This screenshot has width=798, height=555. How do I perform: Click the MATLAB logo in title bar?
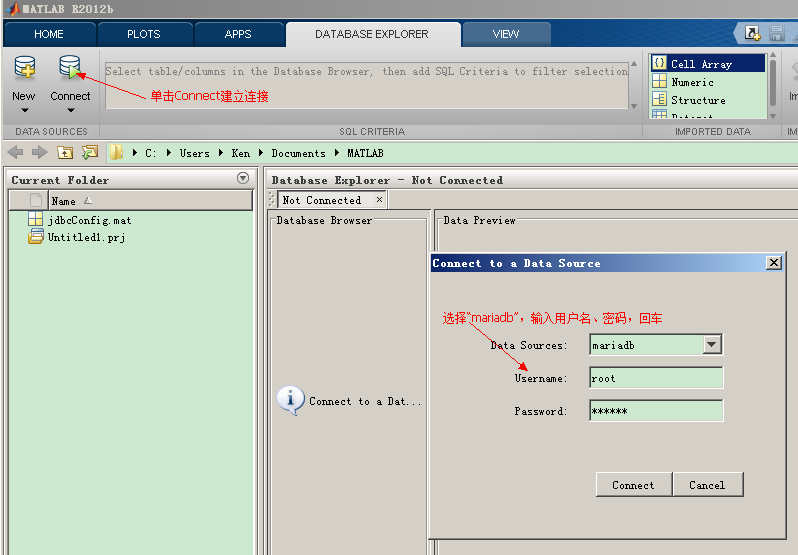tap(12, 9)
